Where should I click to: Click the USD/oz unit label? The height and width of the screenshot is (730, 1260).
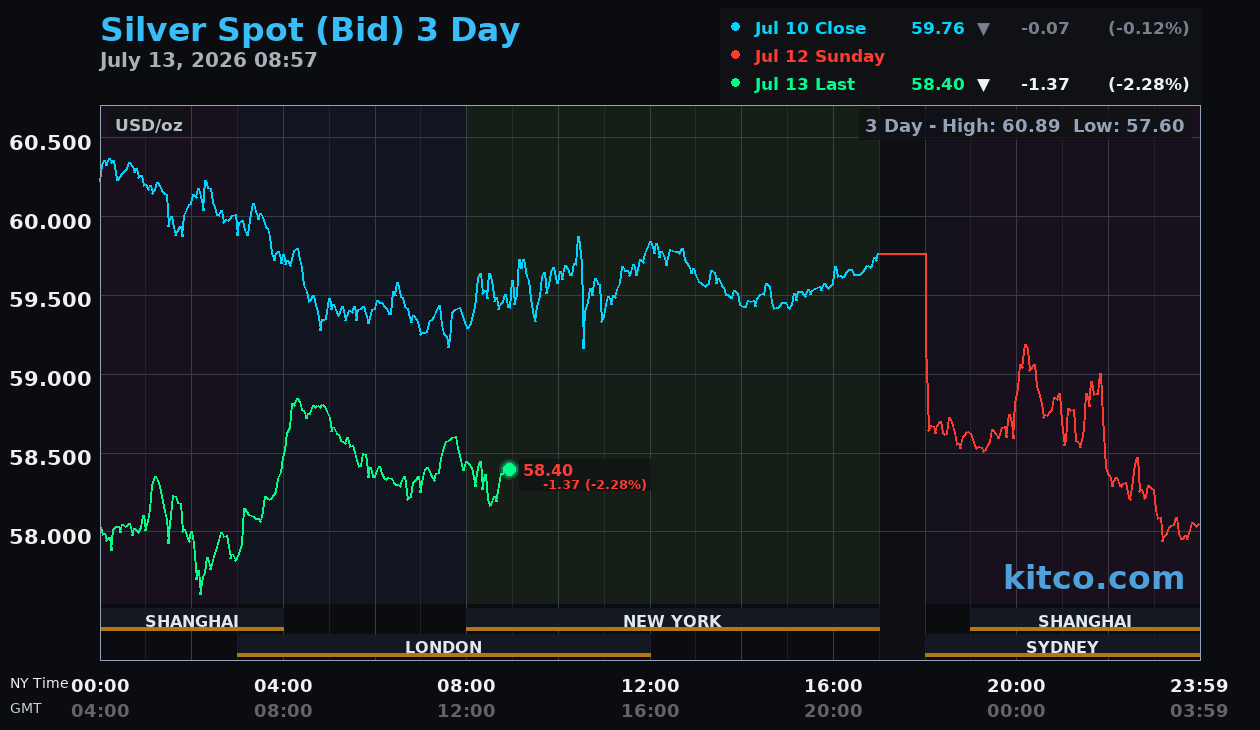click(x=148, y=125)
